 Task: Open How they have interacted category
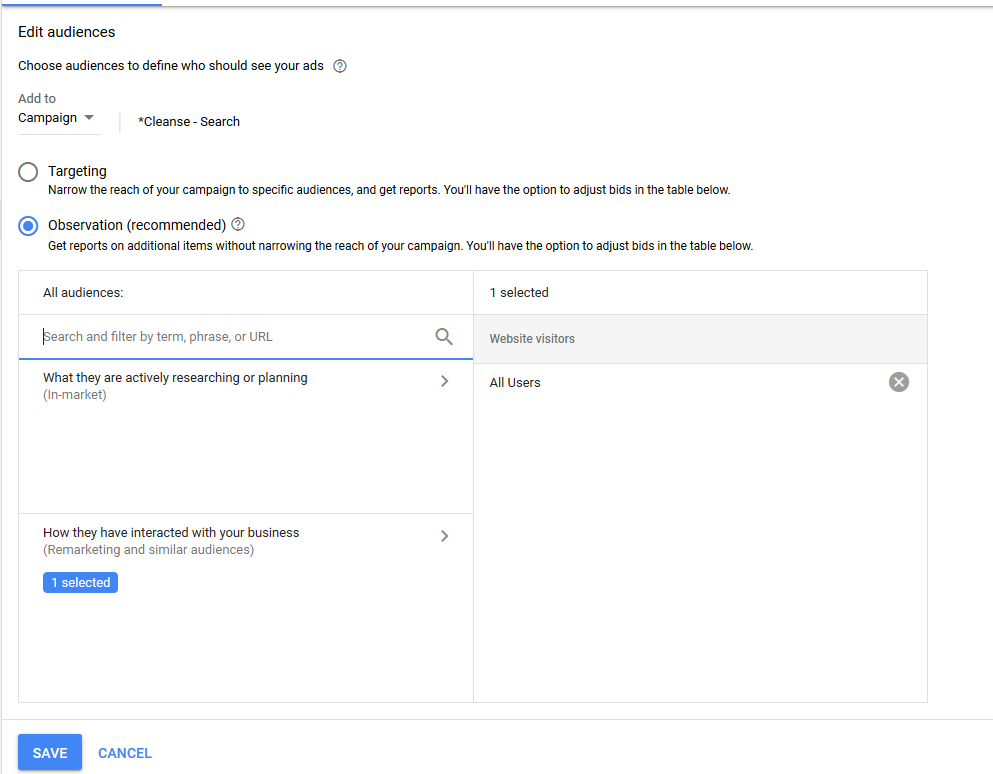pos(246,541)
